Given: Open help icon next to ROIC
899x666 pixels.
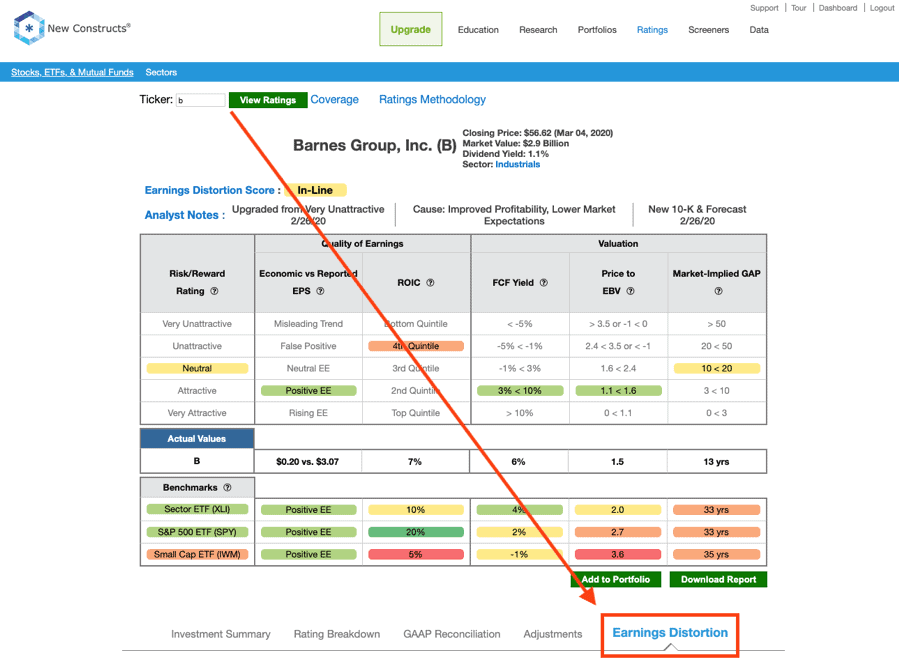Looking at the screenshot, I should click(431, 283).
